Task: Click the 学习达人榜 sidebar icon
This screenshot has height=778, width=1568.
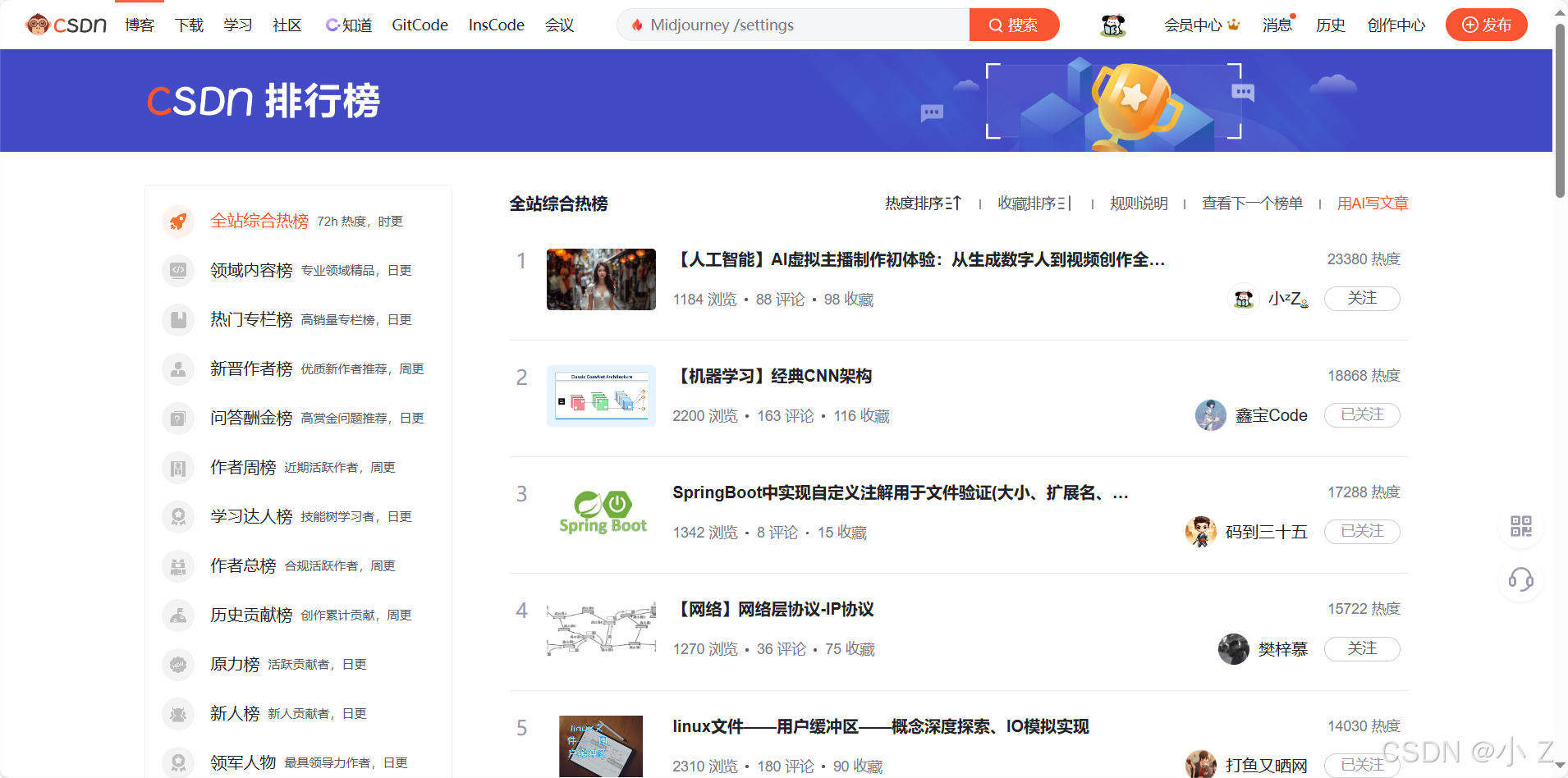Action: pos(178,516)
